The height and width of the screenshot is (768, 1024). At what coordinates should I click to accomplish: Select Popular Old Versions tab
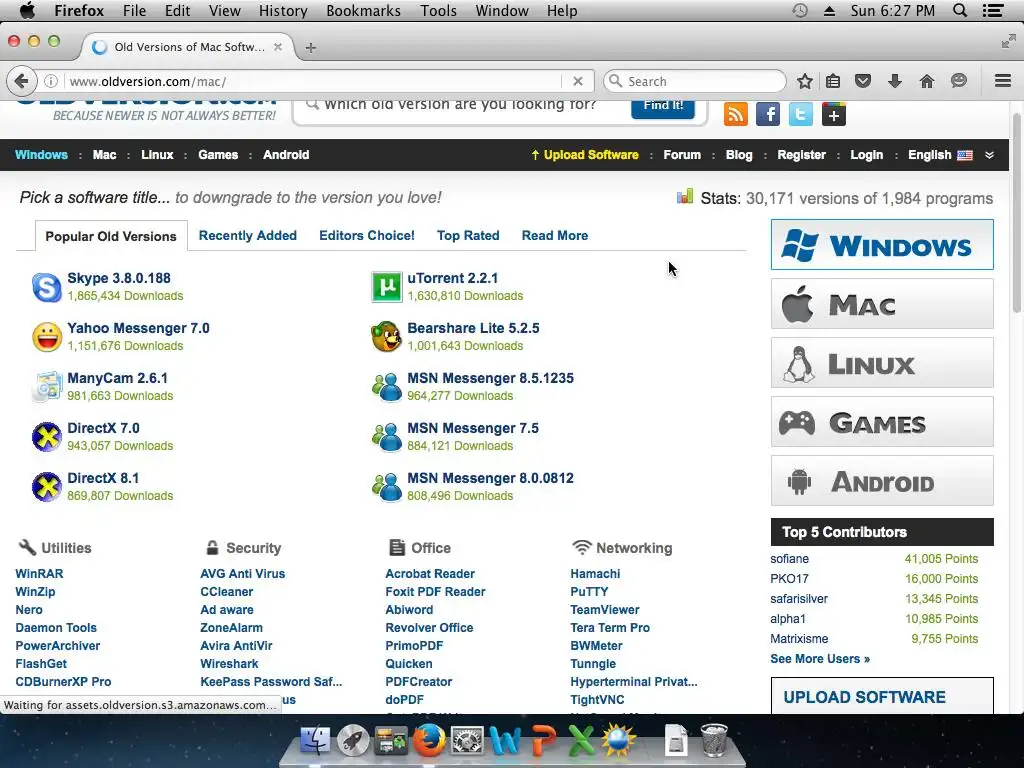(x=111, y=236)
